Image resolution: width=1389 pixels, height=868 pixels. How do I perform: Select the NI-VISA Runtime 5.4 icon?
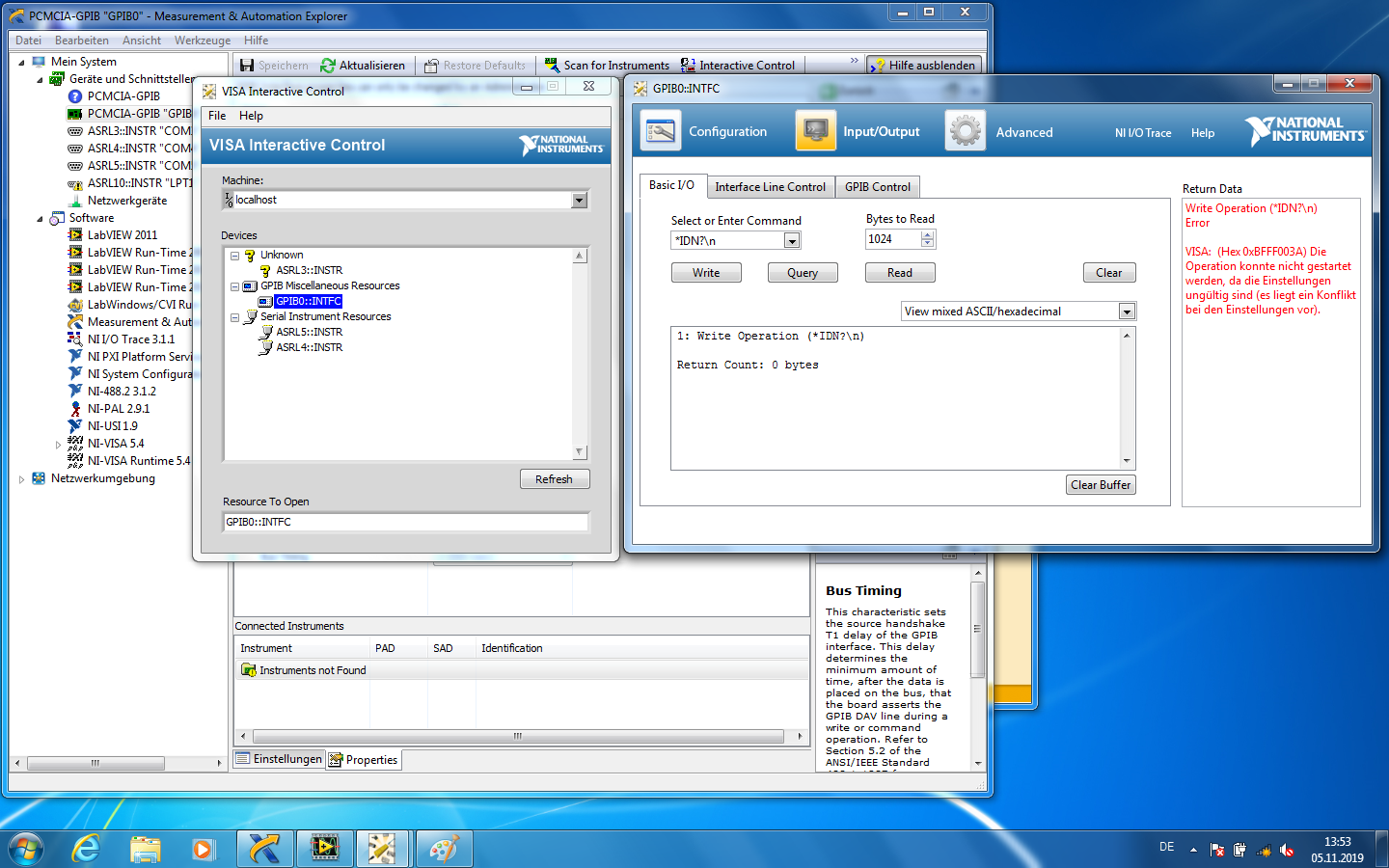click(75, 461)
